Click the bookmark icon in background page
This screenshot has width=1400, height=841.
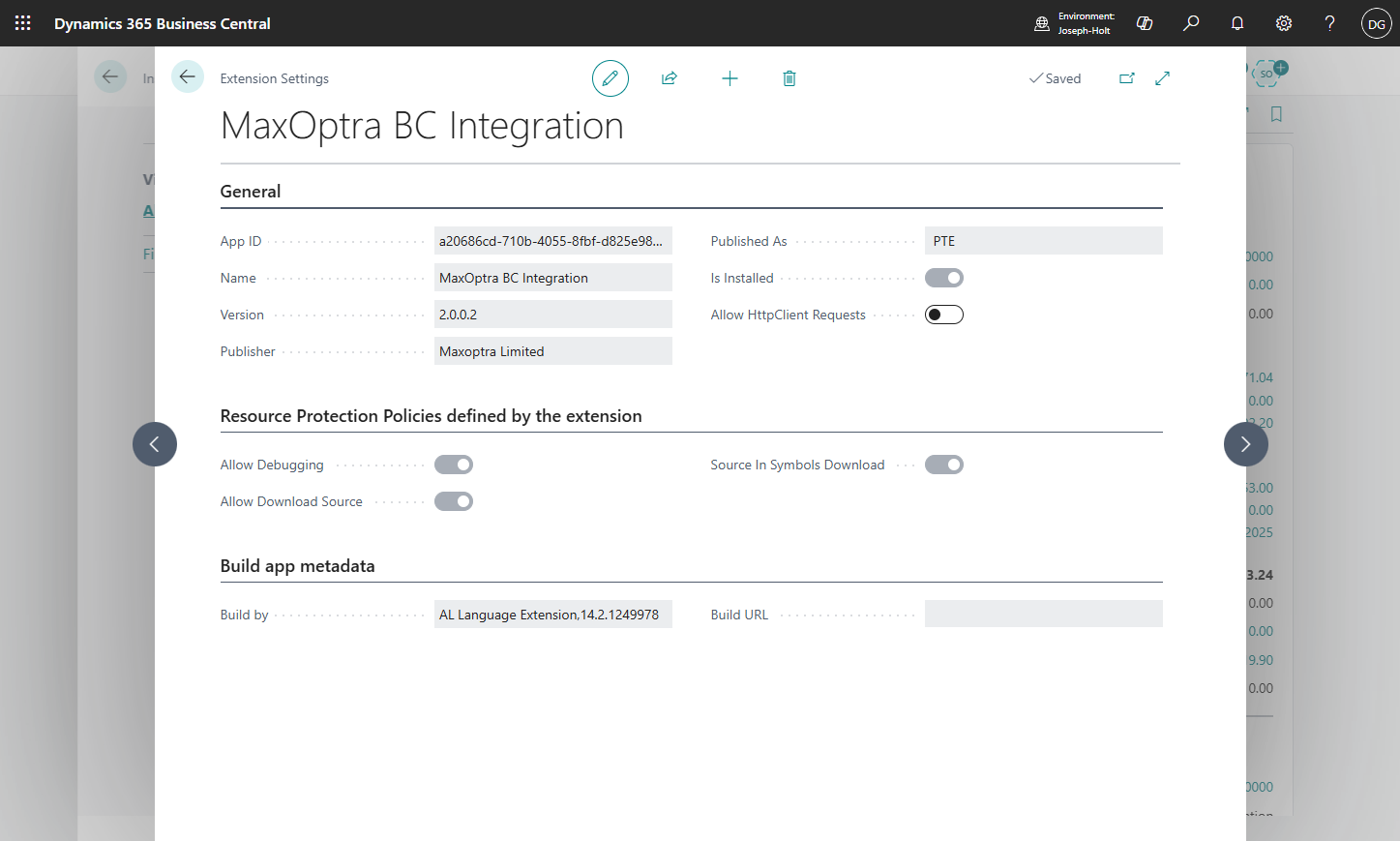pos(1276,114)
